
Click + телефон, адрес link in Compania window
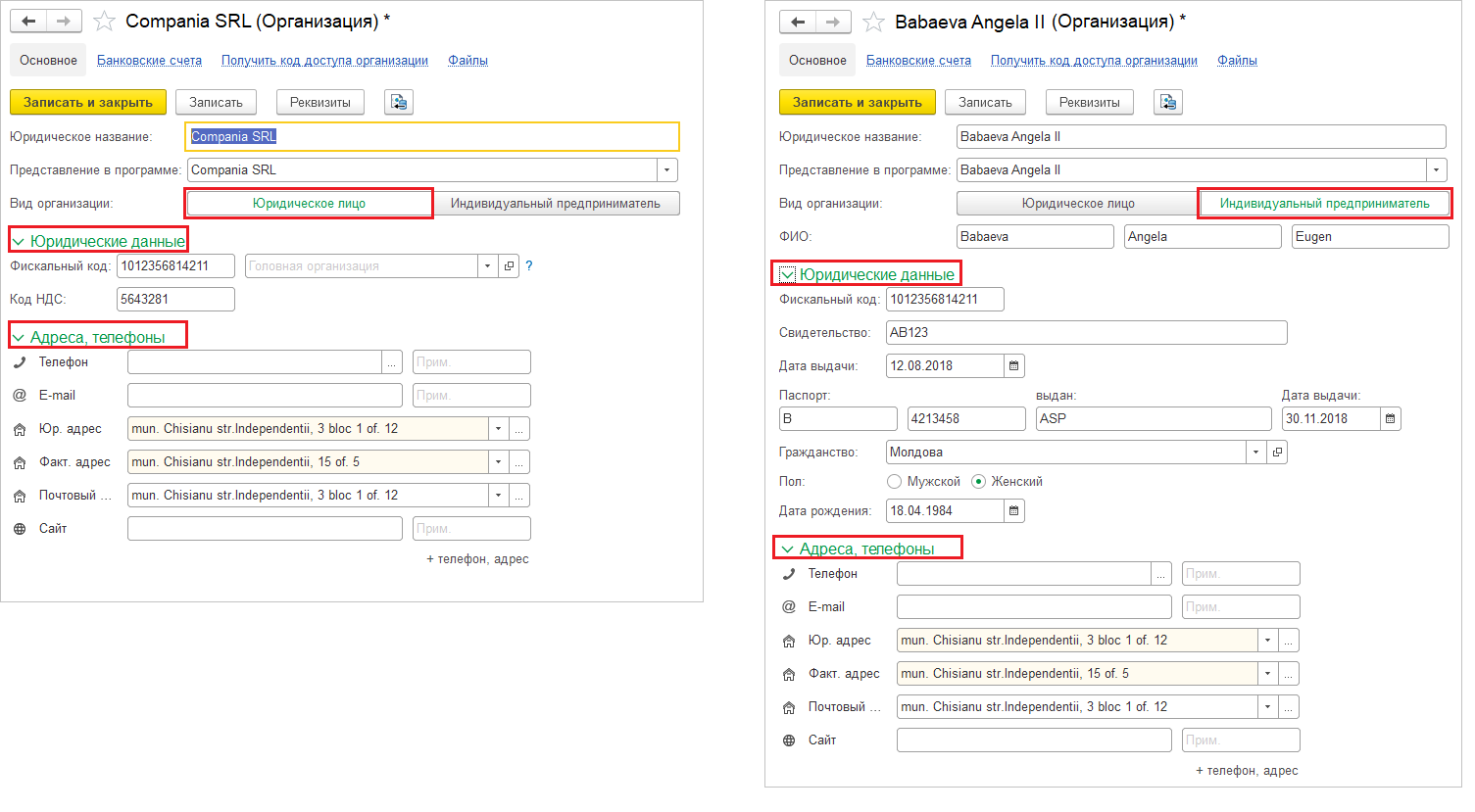pyautogui.click(x=477, y=559)
